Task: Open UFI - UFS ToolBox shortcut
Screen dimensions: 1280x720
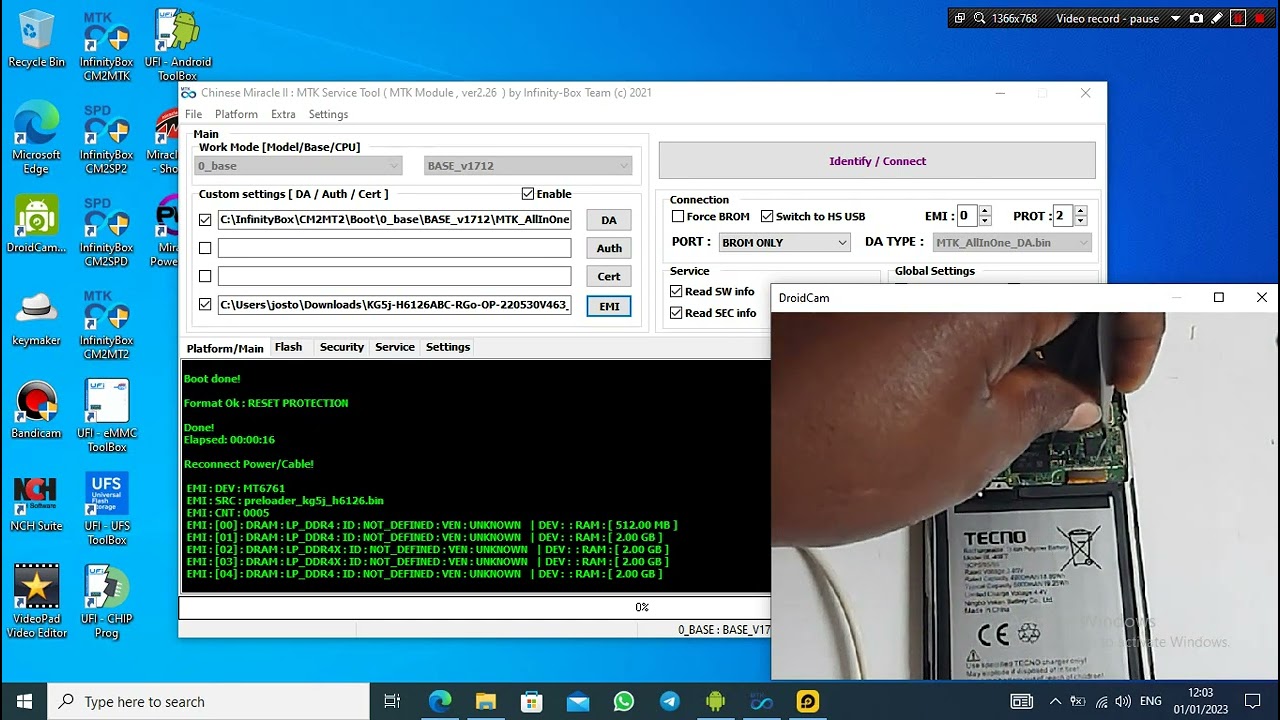Action: click(106, 510)
